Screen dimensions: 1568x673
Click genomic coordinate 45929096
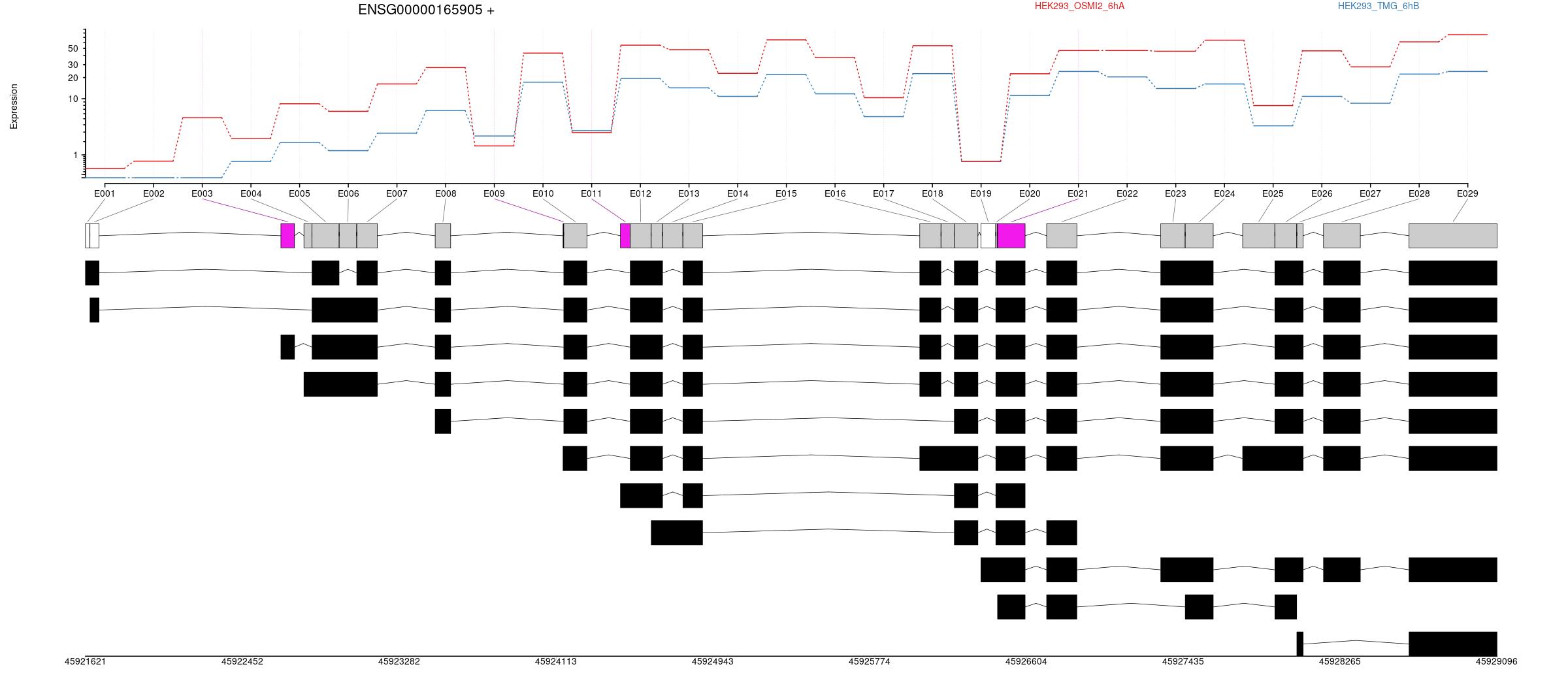pos(1496,661)
